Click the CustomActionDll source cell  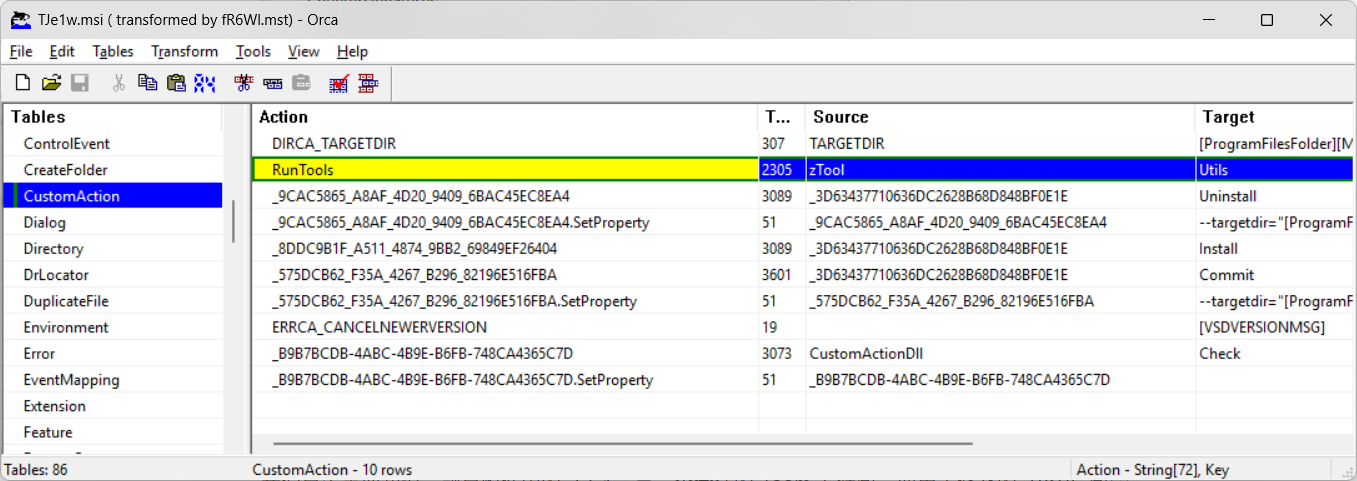click(1000, 353)
